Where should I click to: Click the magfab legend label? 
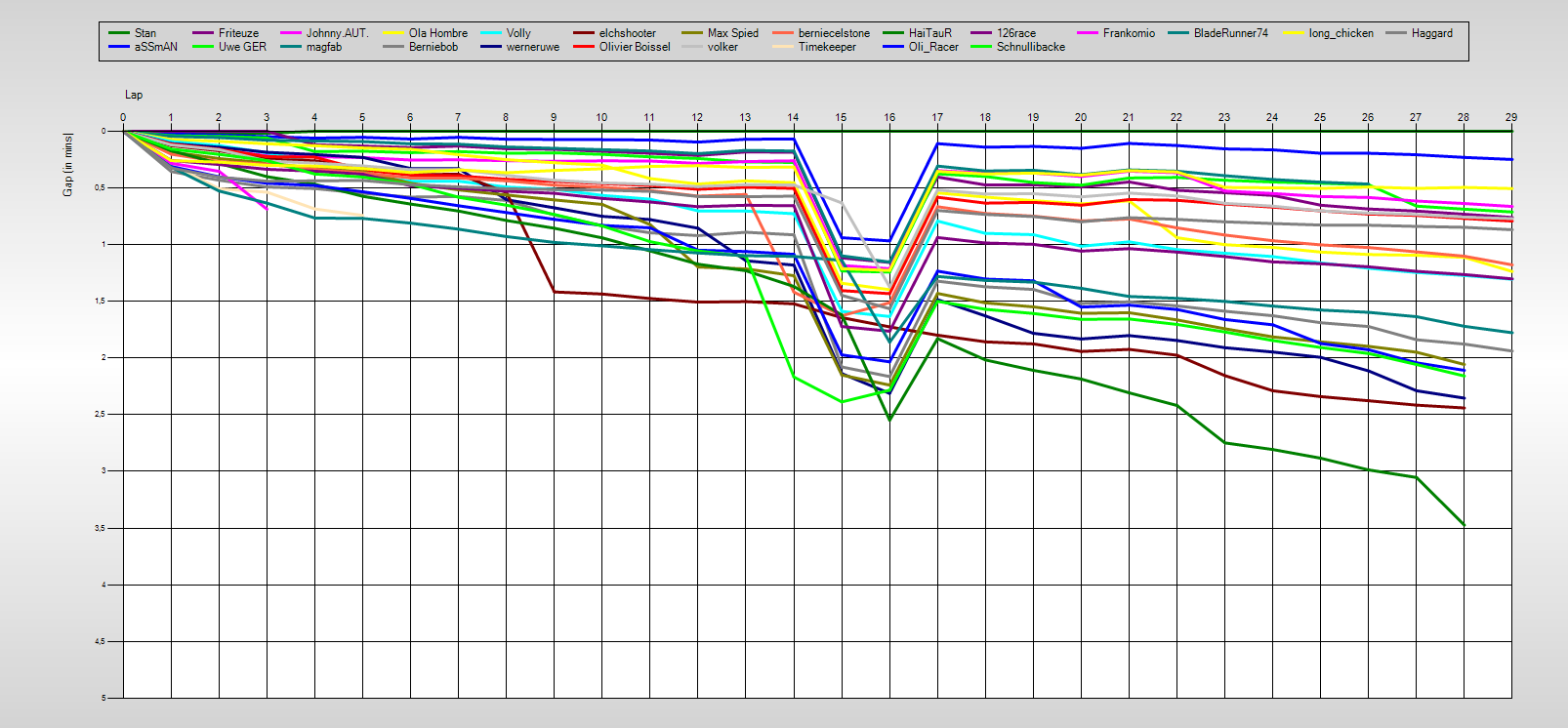(324, 47)
